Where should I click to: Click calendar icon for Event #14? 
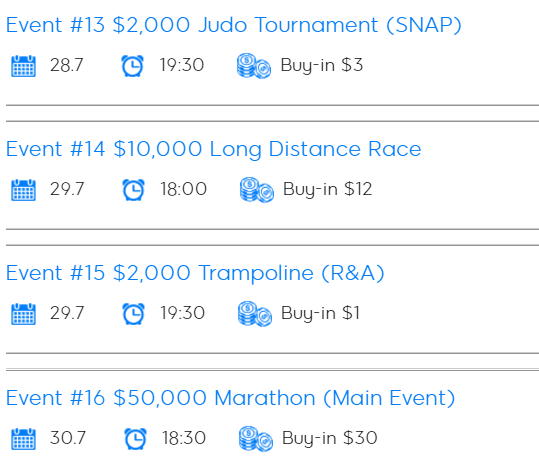tap(23, 190)
